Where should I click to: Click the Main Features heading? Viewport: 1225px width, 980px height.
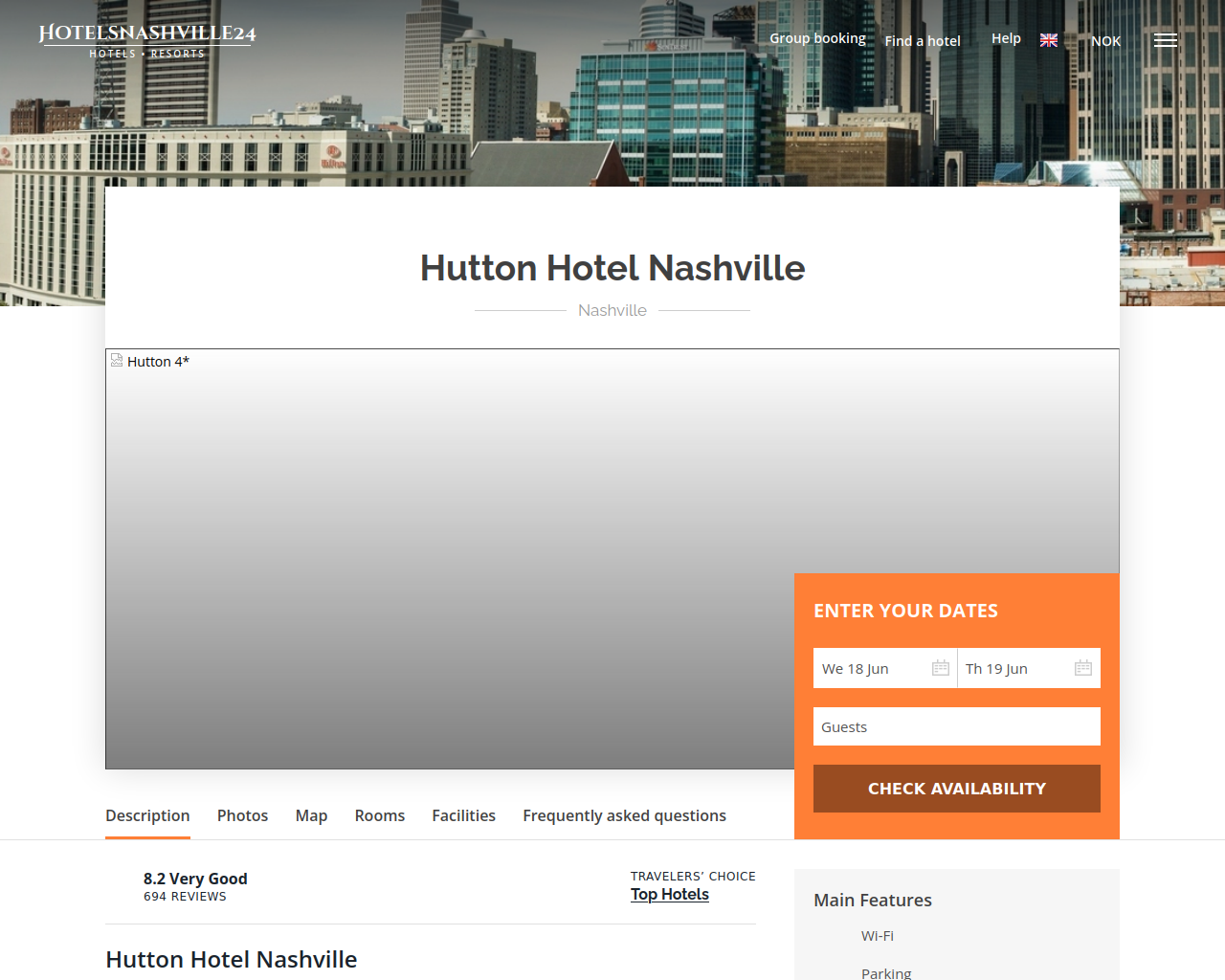click(873, 900)
